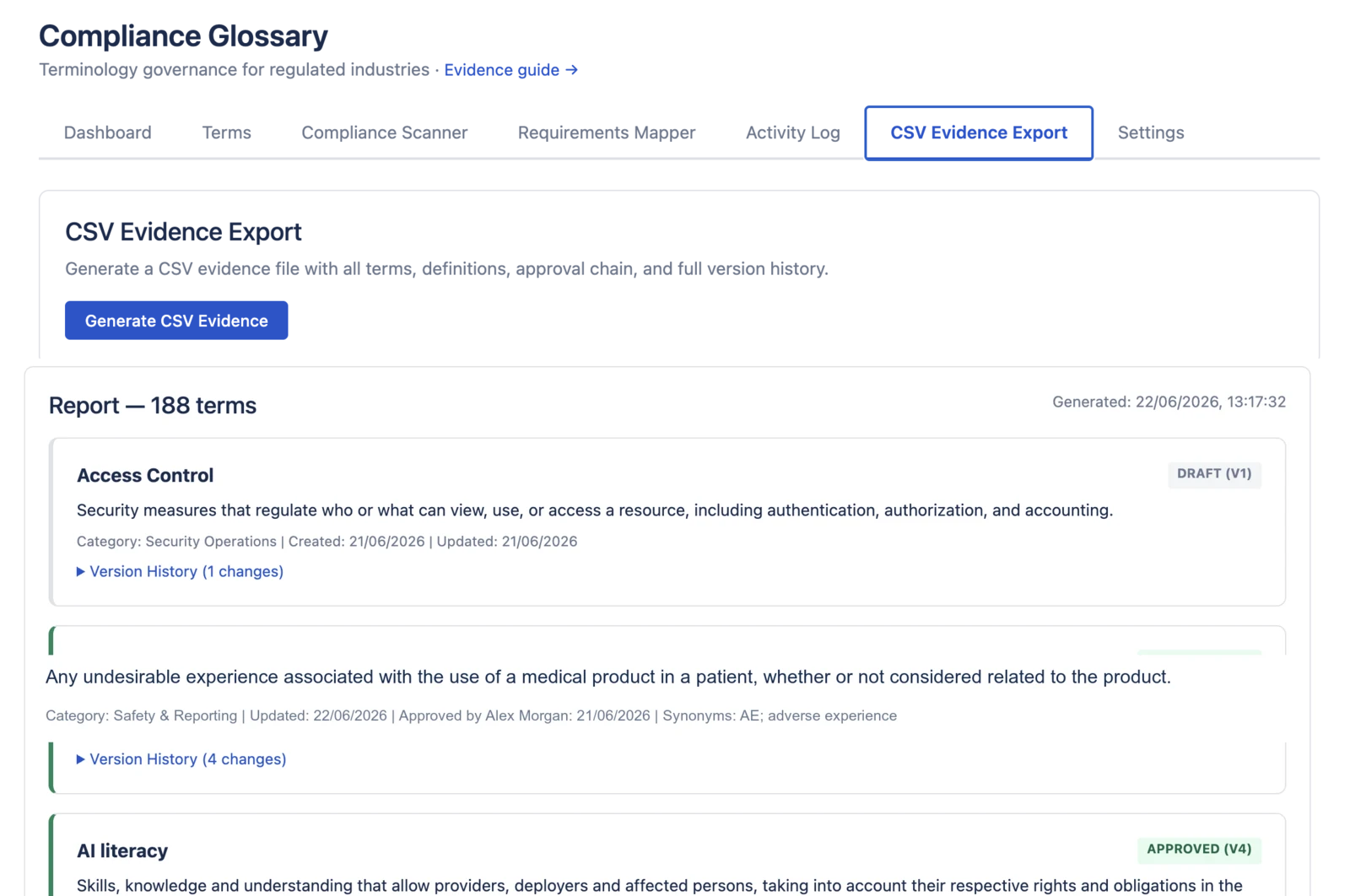Open the Dashboard tab
This screenshot has height=896, width=1350.
click(107, 132)
